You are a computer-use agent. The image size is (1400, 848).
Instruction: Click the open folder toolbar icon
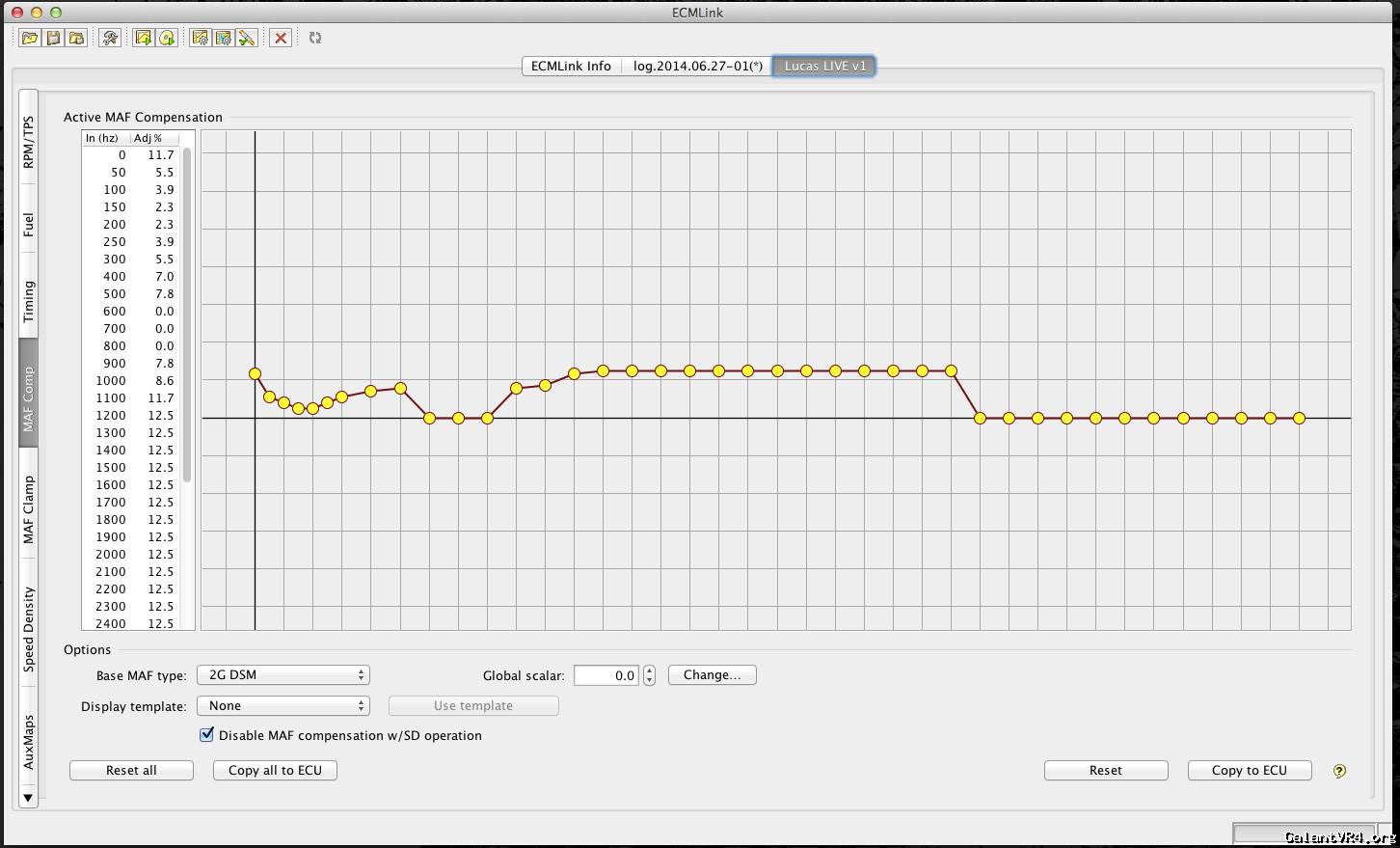[30, 38]
